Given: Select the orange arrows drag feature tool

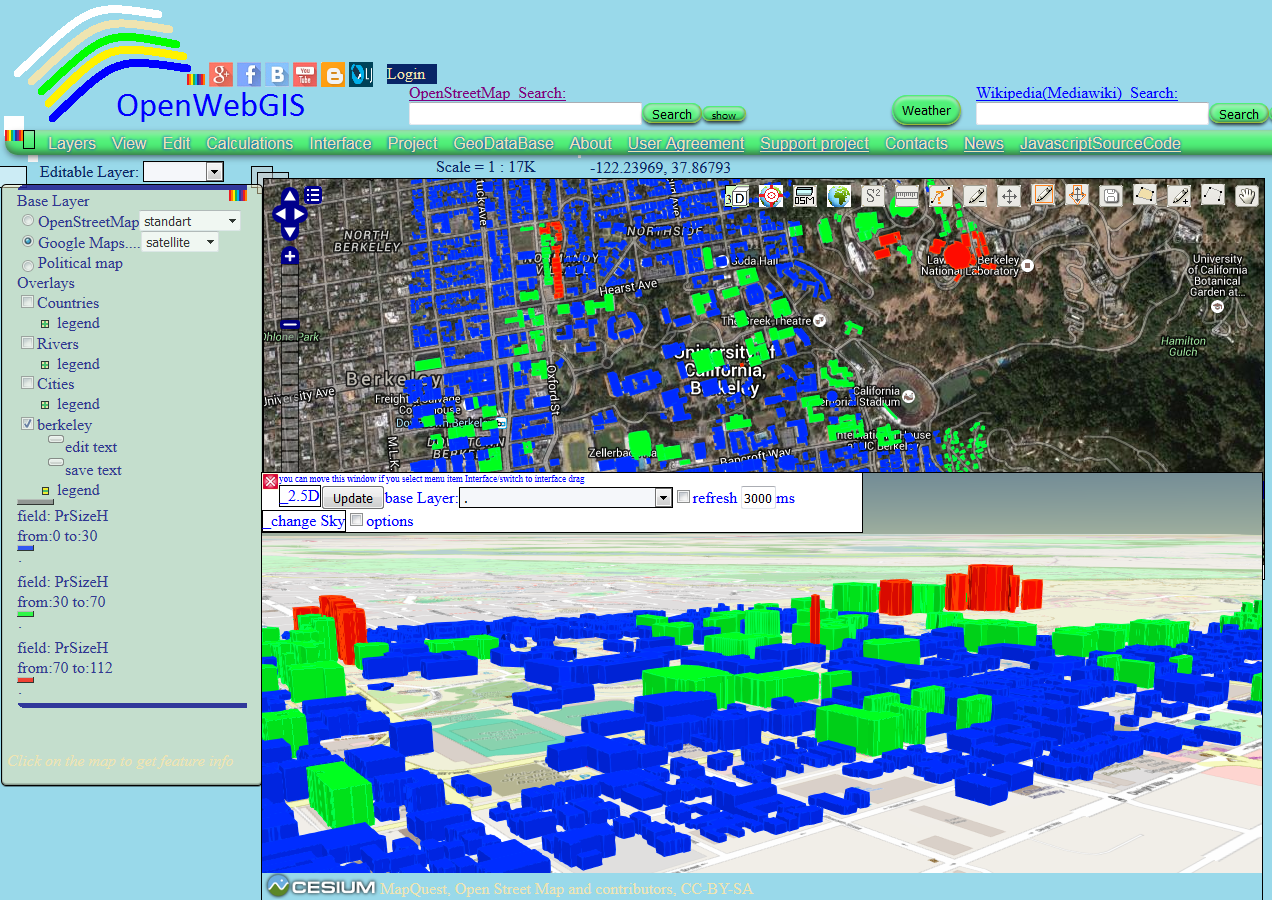Looking at the screenshot, I should [1077, 196].
